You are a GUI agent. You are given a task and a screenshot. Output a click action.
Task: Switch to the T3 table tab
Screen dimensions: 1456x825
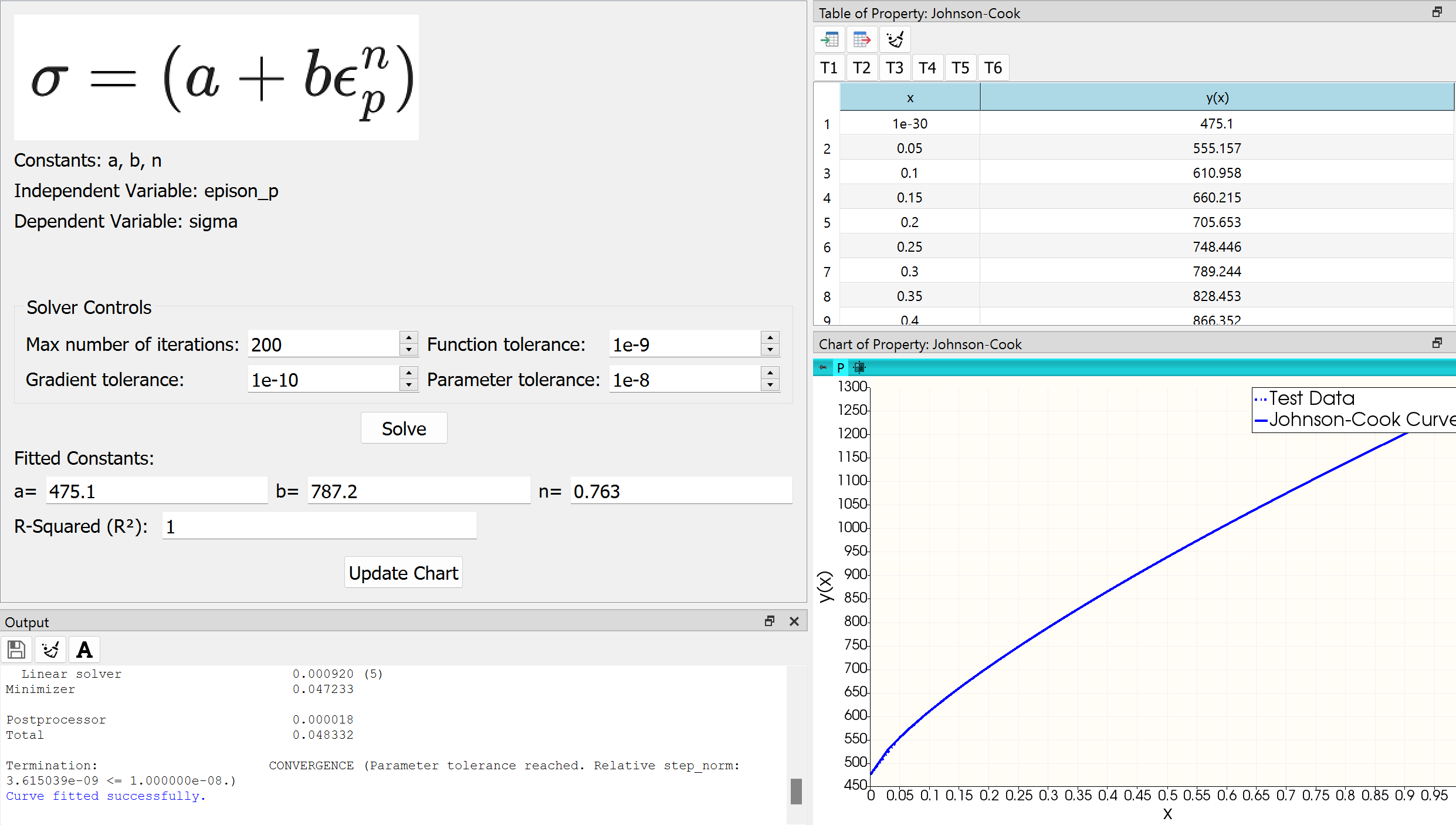(x=894, y=67)
